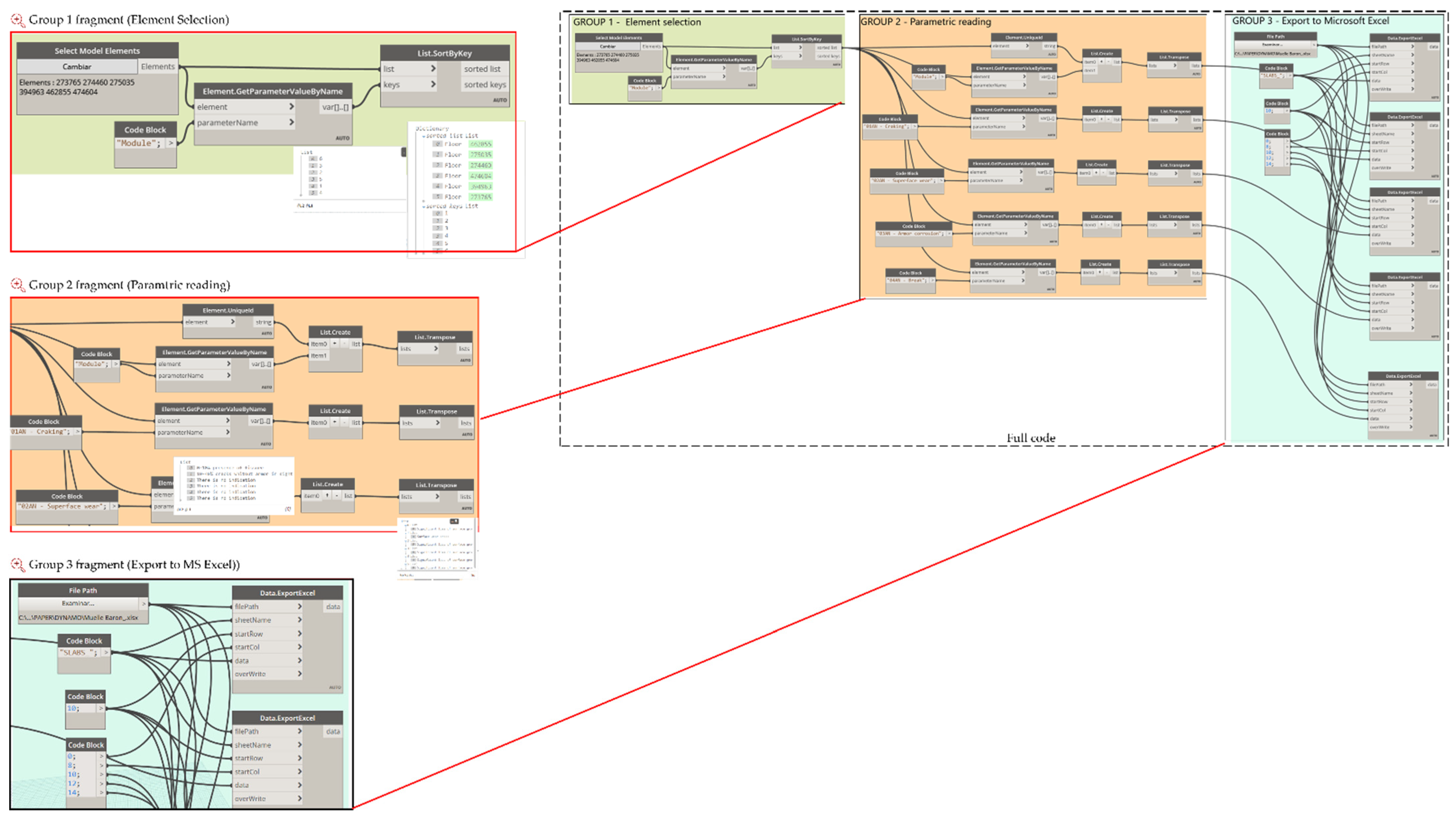This screenshot has width=1456, height=823.
Task: Click output port arrow of "Module" Code Block
Action: 171,143
